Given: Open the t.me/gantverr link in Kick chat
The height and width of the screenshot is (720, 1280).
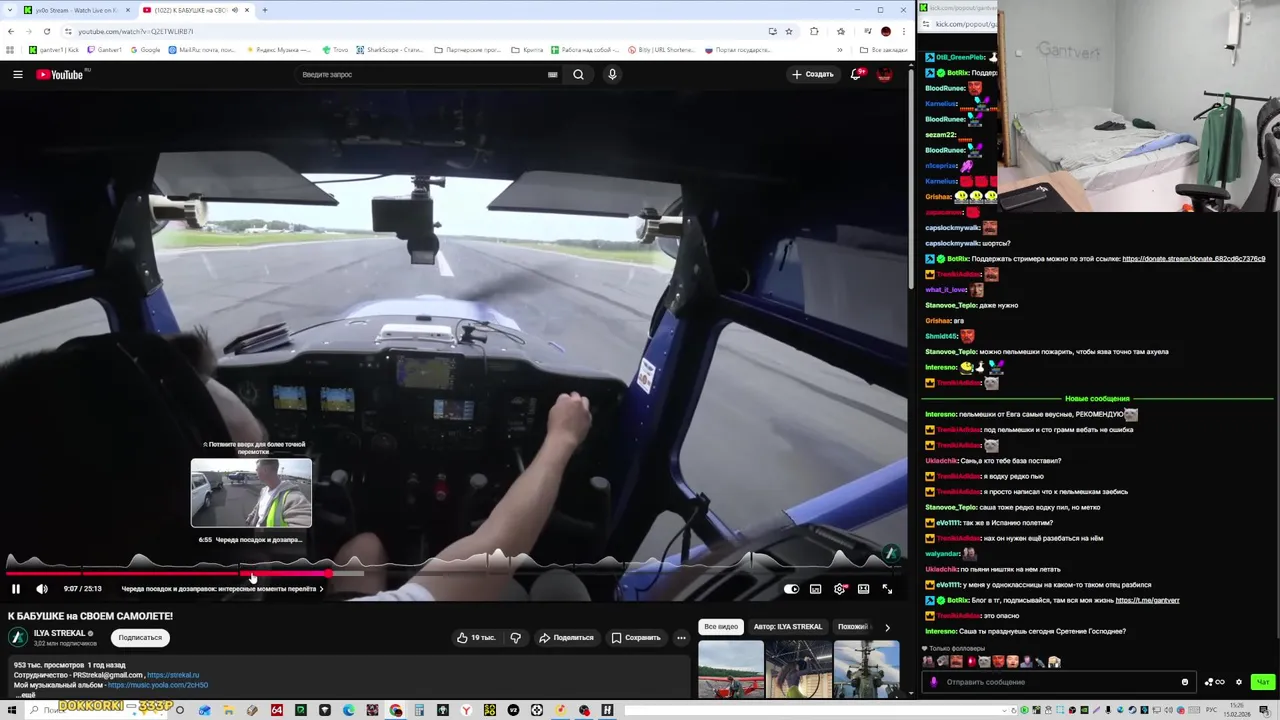Looking at the screenshot, I should [1147, 600].
